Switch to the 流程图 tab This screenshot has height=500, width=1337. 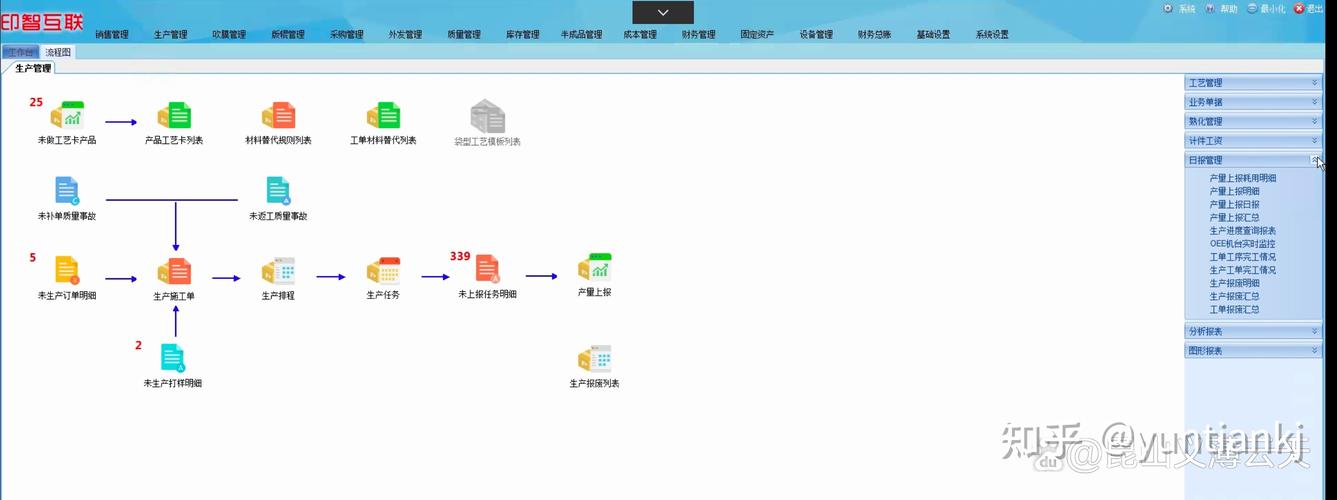point(58,52)
